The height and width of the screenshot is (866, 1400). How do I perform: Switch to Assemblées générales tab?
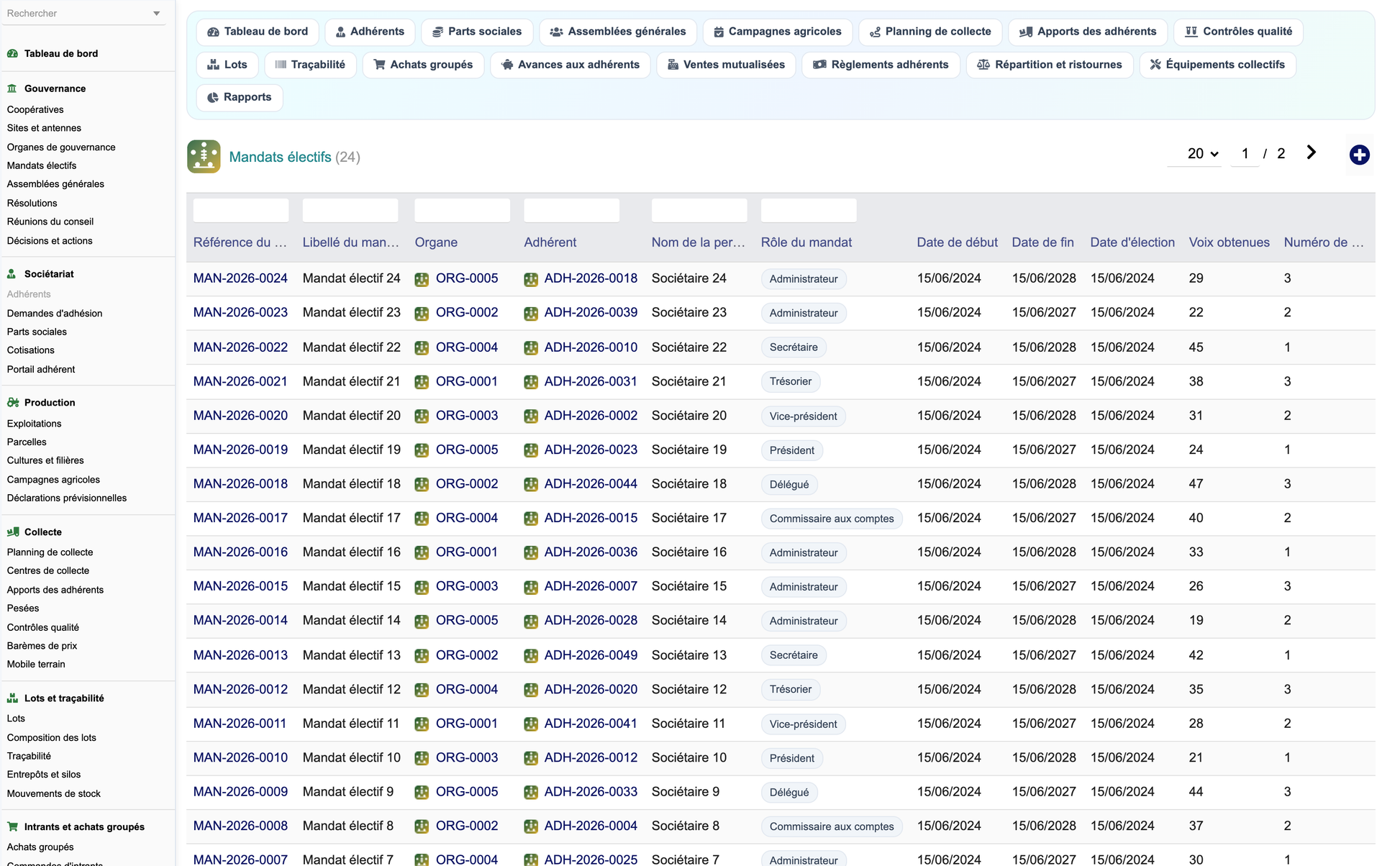tap(617, 32)
